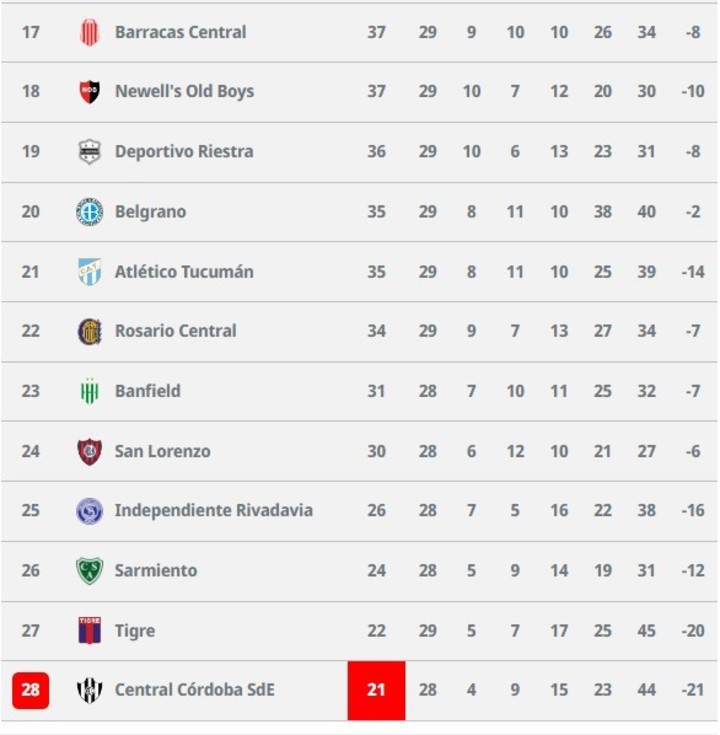Screen dimensions: 720x735
Task: Click the red position 28 badge
Action: click(x=30, y=690)
